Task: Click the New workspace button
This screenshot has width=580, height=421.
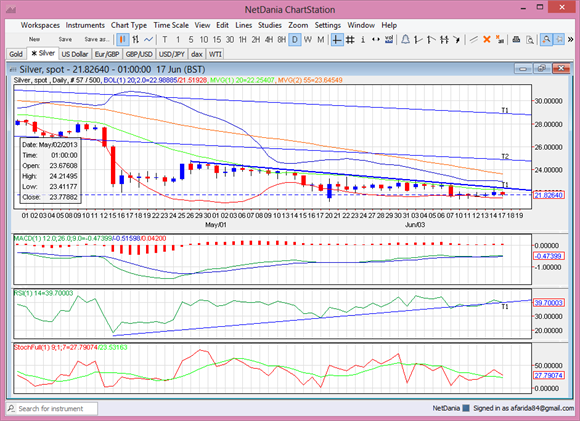Action: tap(34, 39)
